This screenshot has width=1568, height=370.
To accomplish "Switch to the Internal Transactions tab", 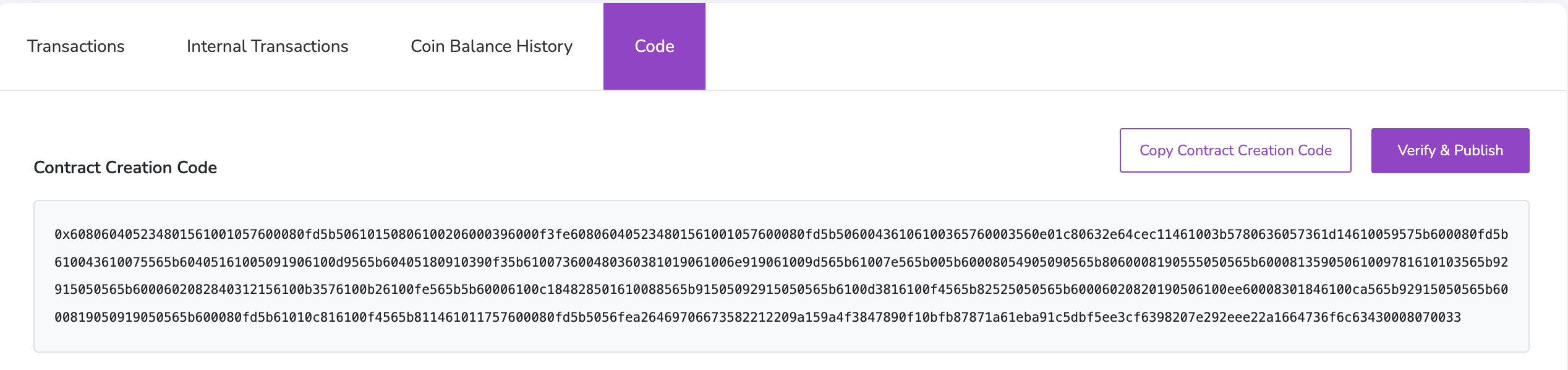I will (267, 46).
